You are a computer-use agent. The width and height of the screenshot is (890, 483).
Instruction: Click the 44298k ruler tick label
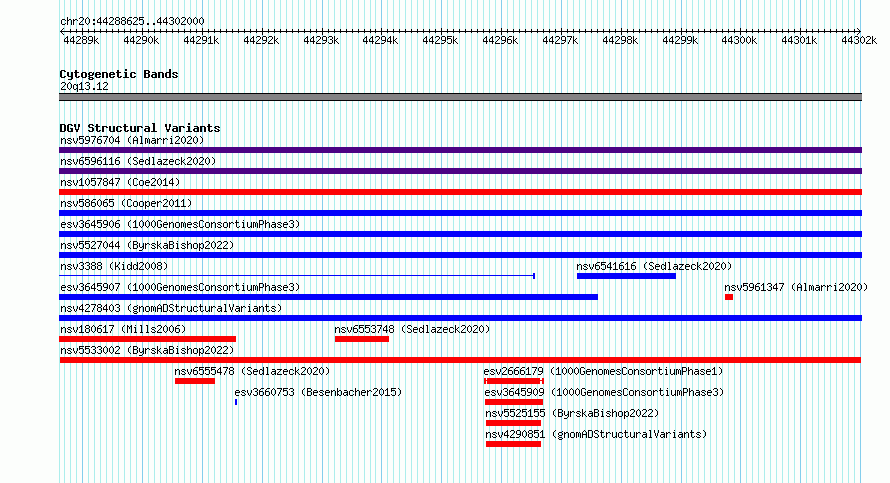tap(620, 40)
